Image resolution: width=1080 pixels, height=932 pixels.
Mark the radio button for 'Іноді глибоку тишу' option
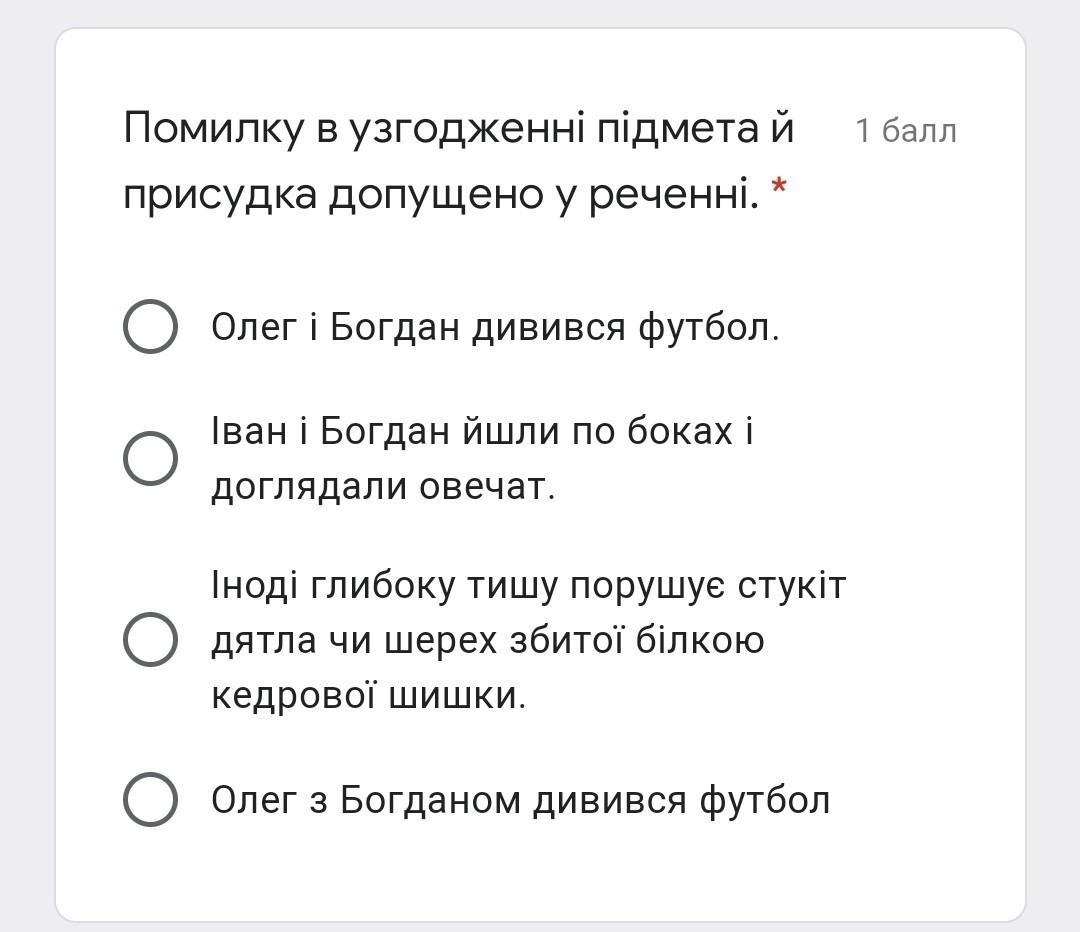(x=150, y=640)
